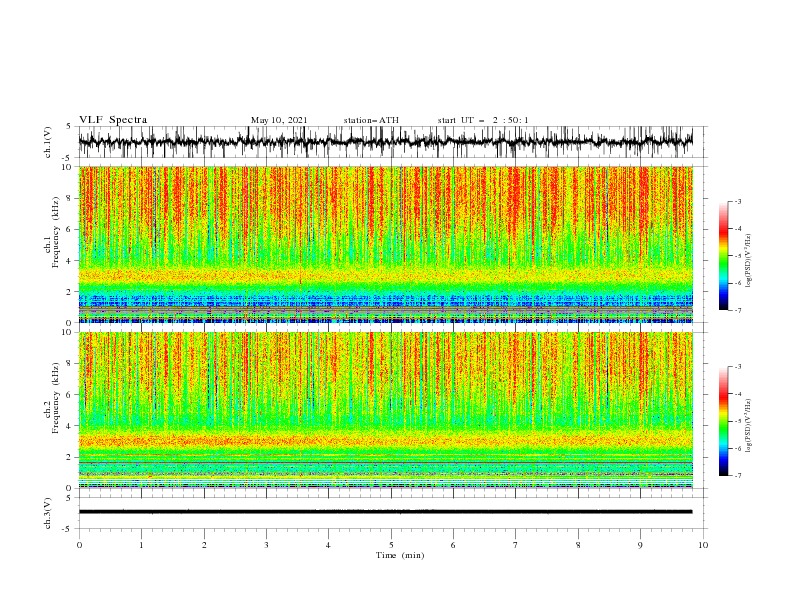Click the '-3' label on ch.2 color bar

[x=738, y=367]
